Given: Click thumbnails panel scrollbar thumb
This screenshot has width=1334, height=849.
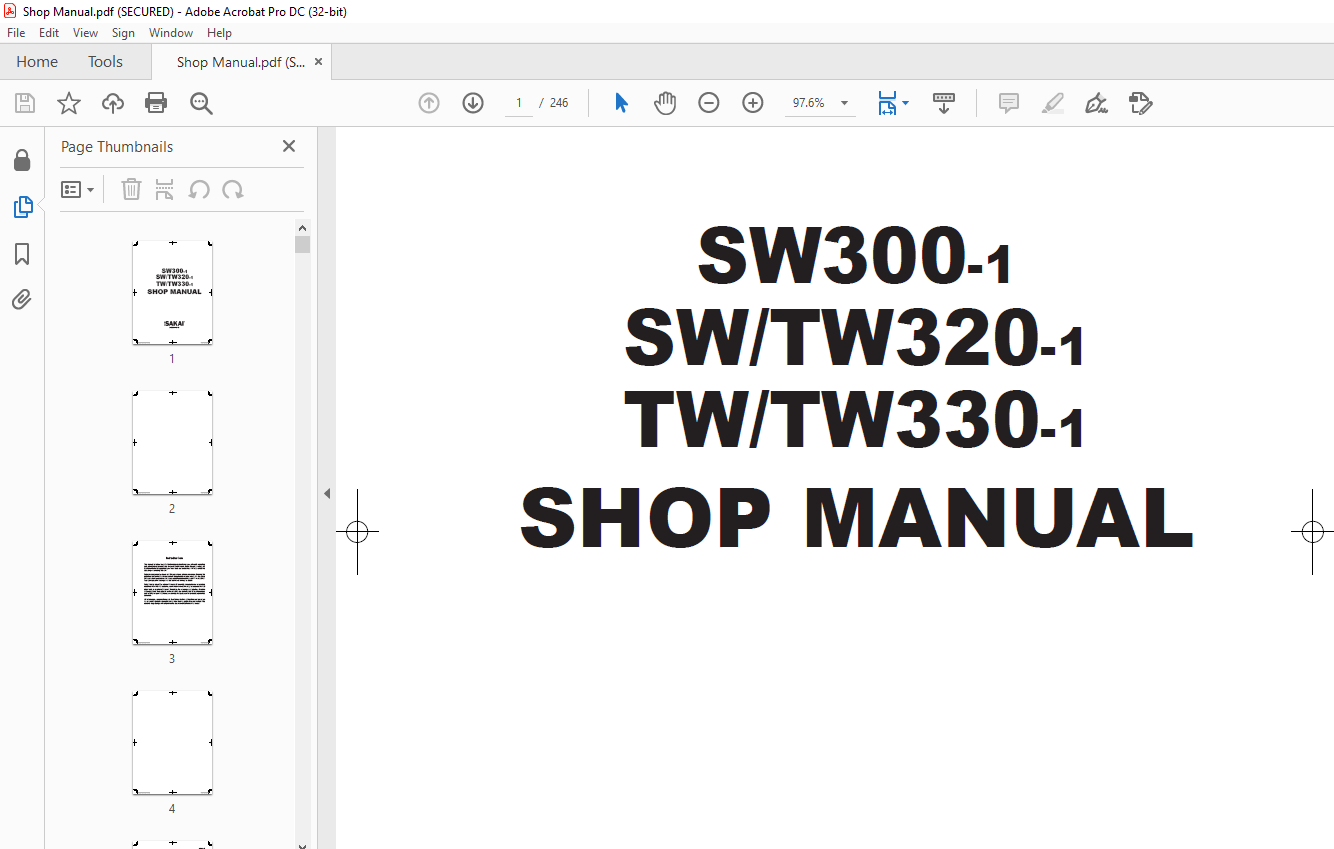Looking at the screenshot, I should [302, 244].
